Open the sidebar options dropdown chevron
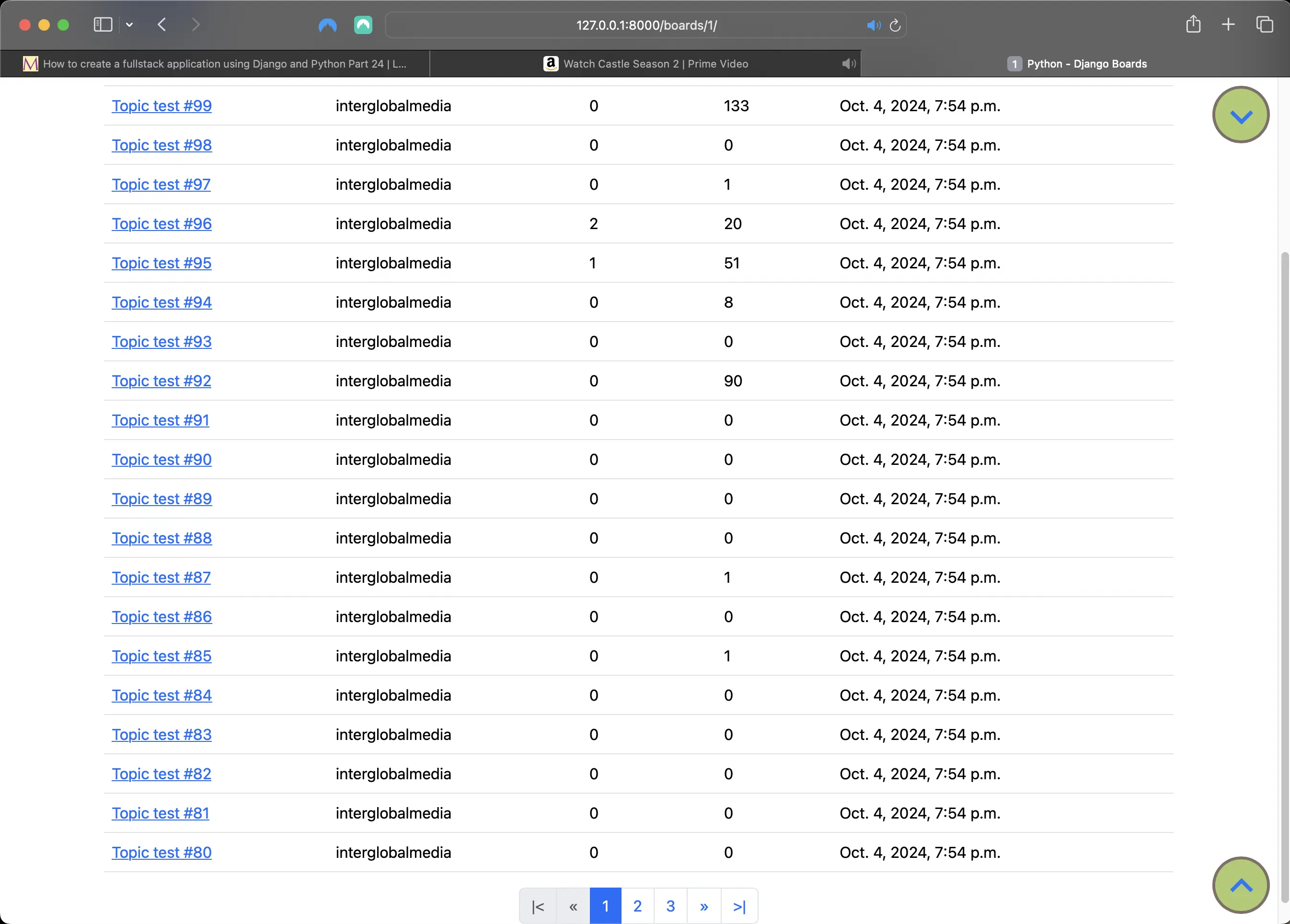This screenshot has width=1290, height=924. [129, 24]
